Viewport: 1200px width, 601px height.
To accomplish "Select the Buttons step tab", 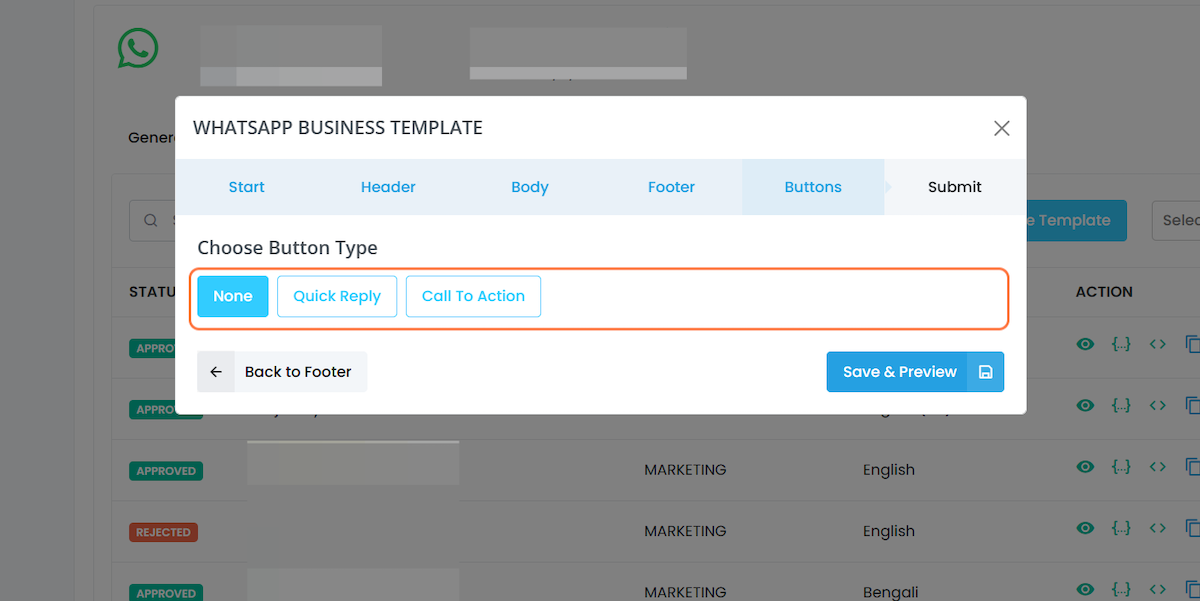I will [813, 187].
